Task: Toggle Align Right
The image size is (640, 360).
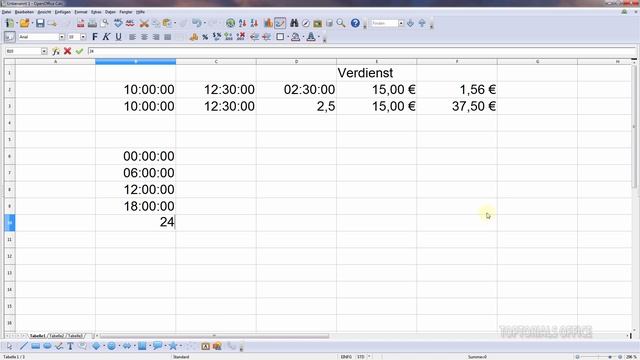Action: 156,37
